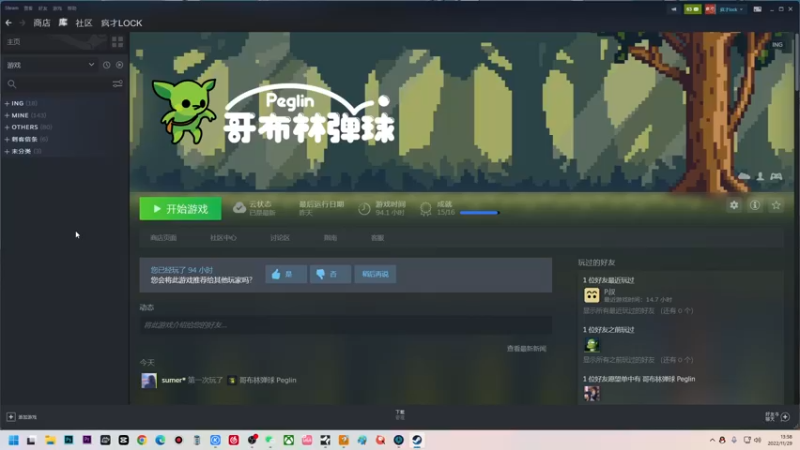This screenshot has width=800, height=450.
Task: Switch to Big Picture mode icon
Action: coord(758,9)
